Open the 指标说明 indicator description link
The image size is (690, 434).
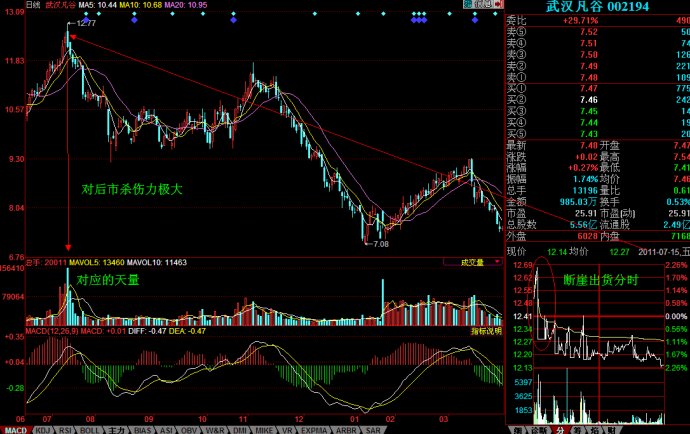486,331
